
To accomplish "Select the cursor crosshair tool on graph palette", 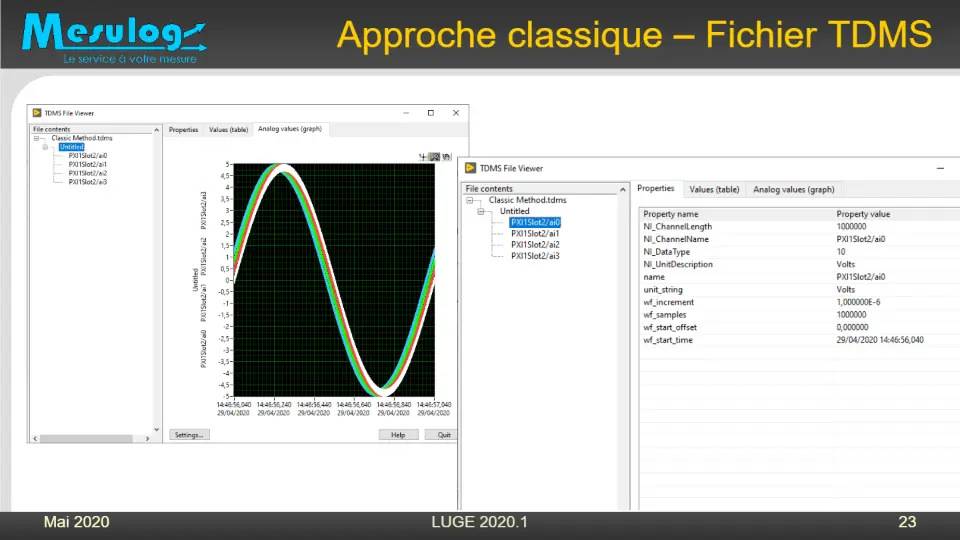I will (423, 157).
